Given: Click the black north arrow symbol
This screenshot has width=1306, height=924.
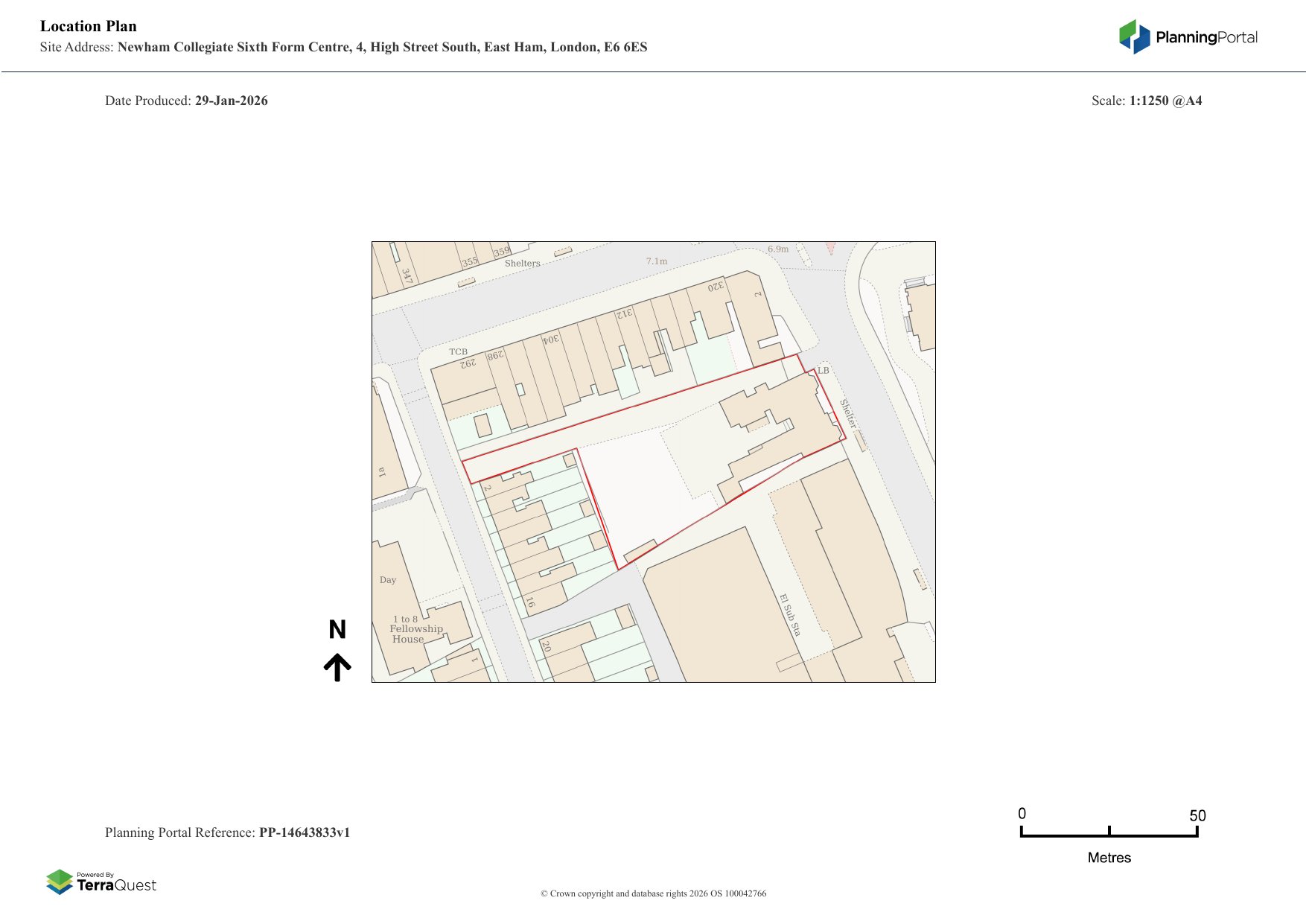Looking at the screenshot, I should coord(337,667).
